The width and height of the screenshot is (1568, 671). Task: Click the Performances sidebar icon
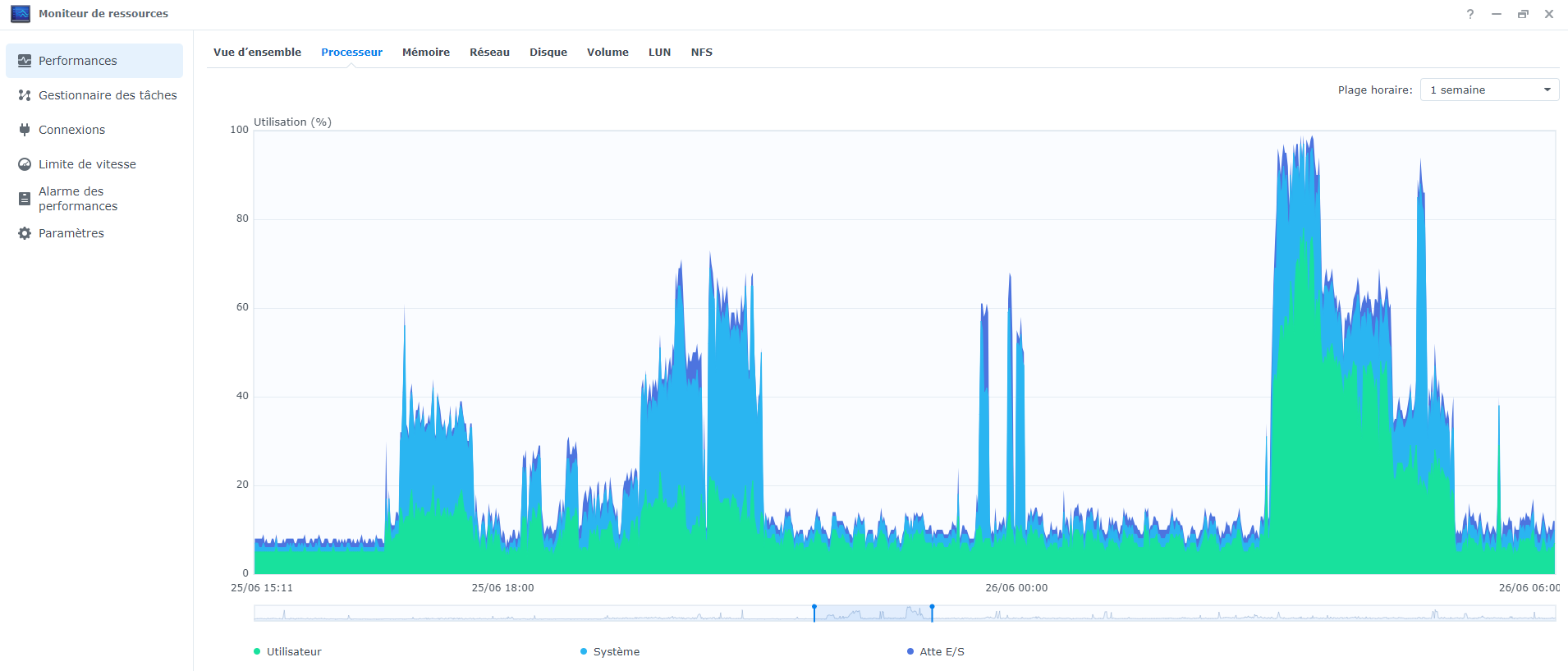[25, 61]
